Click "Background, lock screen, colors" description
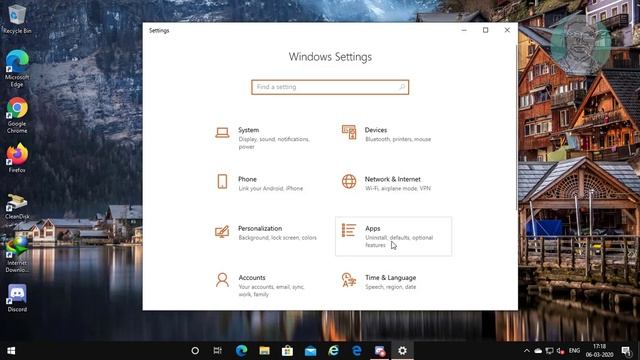This screenshot has height=360, width=640. pos(277,238)
